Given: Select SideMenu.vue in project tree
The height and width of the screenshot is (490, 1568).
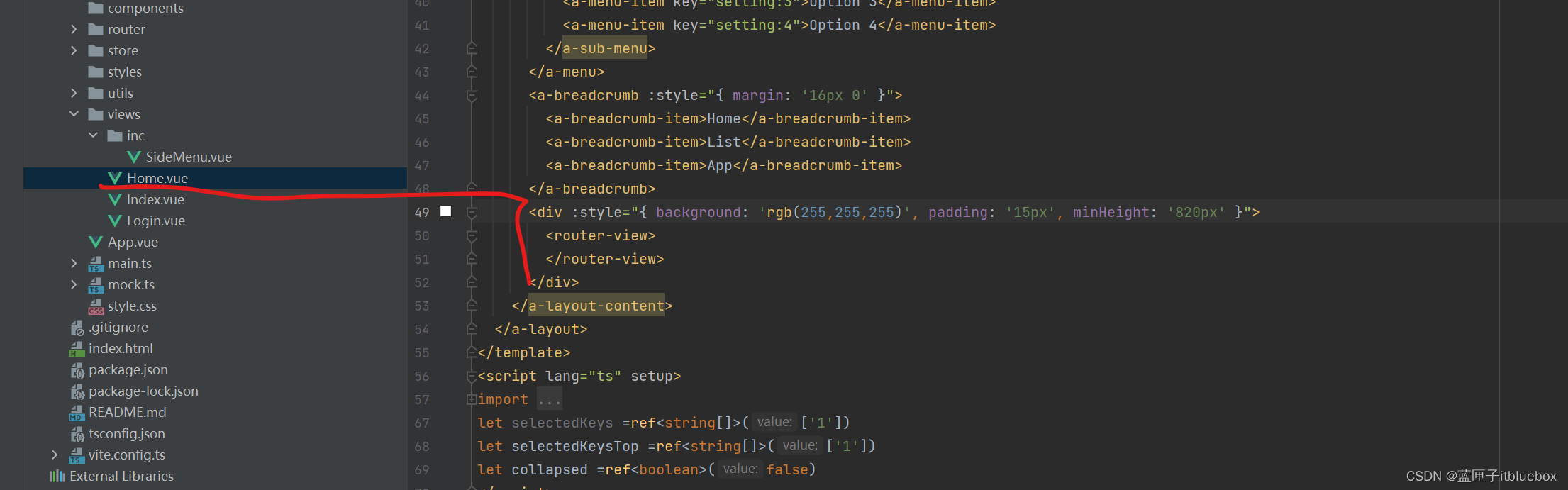Looking at the screenshot, I should pyautogui.click(x=189, y=157).
